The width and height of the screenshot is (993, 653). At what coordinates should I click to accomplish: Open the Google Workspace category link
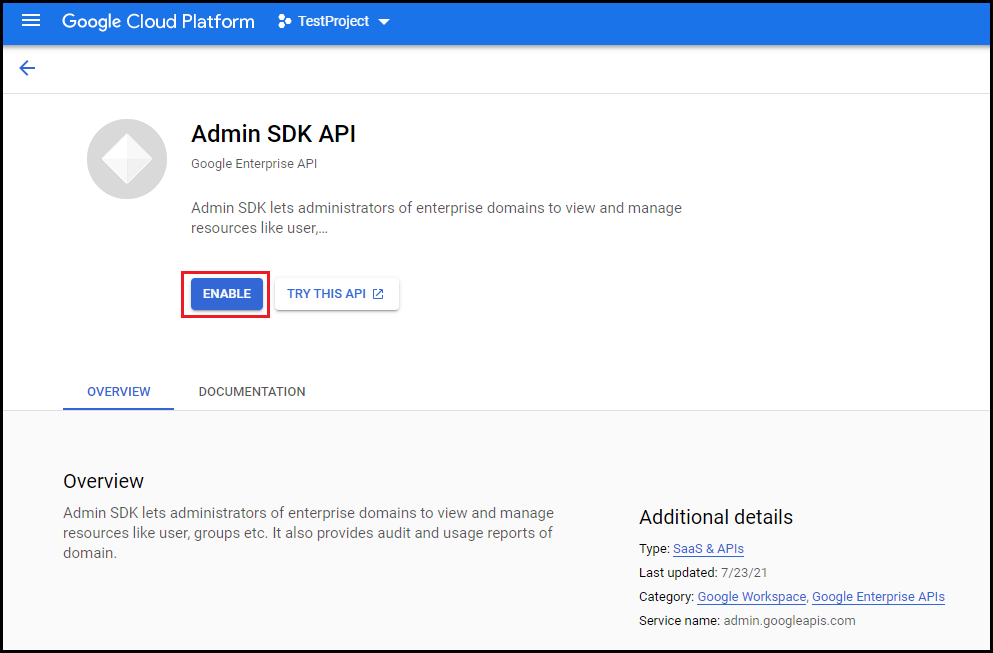point(752,597)
